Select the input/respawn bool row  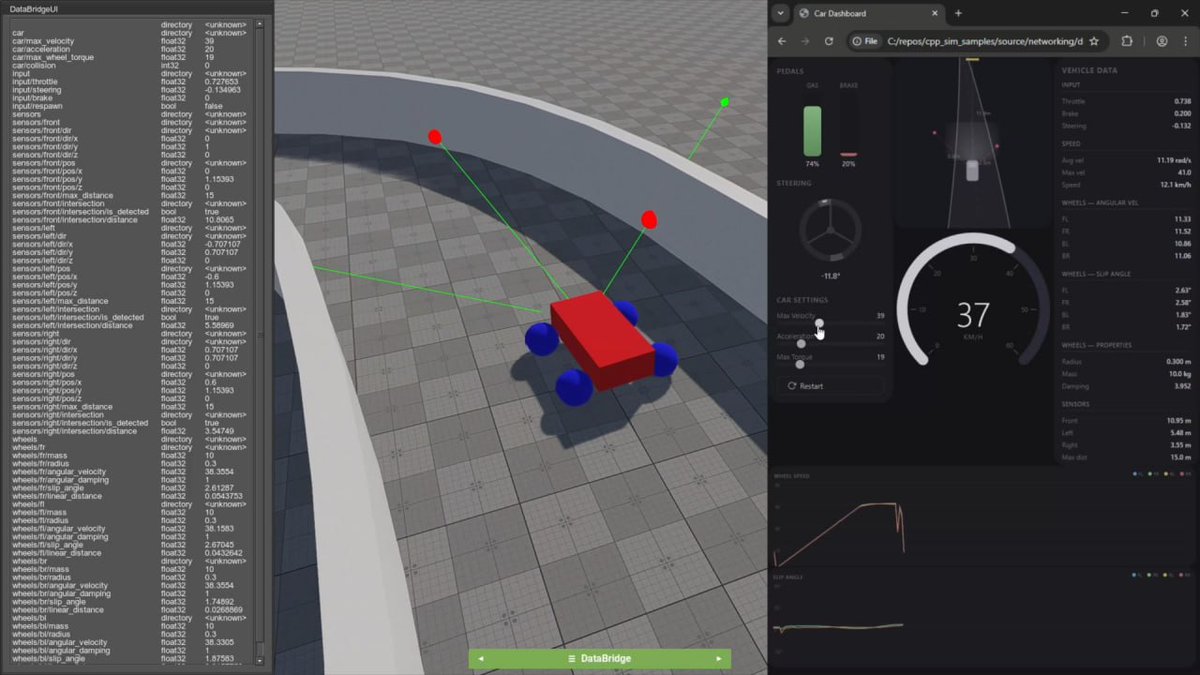[x=133, y=106]
